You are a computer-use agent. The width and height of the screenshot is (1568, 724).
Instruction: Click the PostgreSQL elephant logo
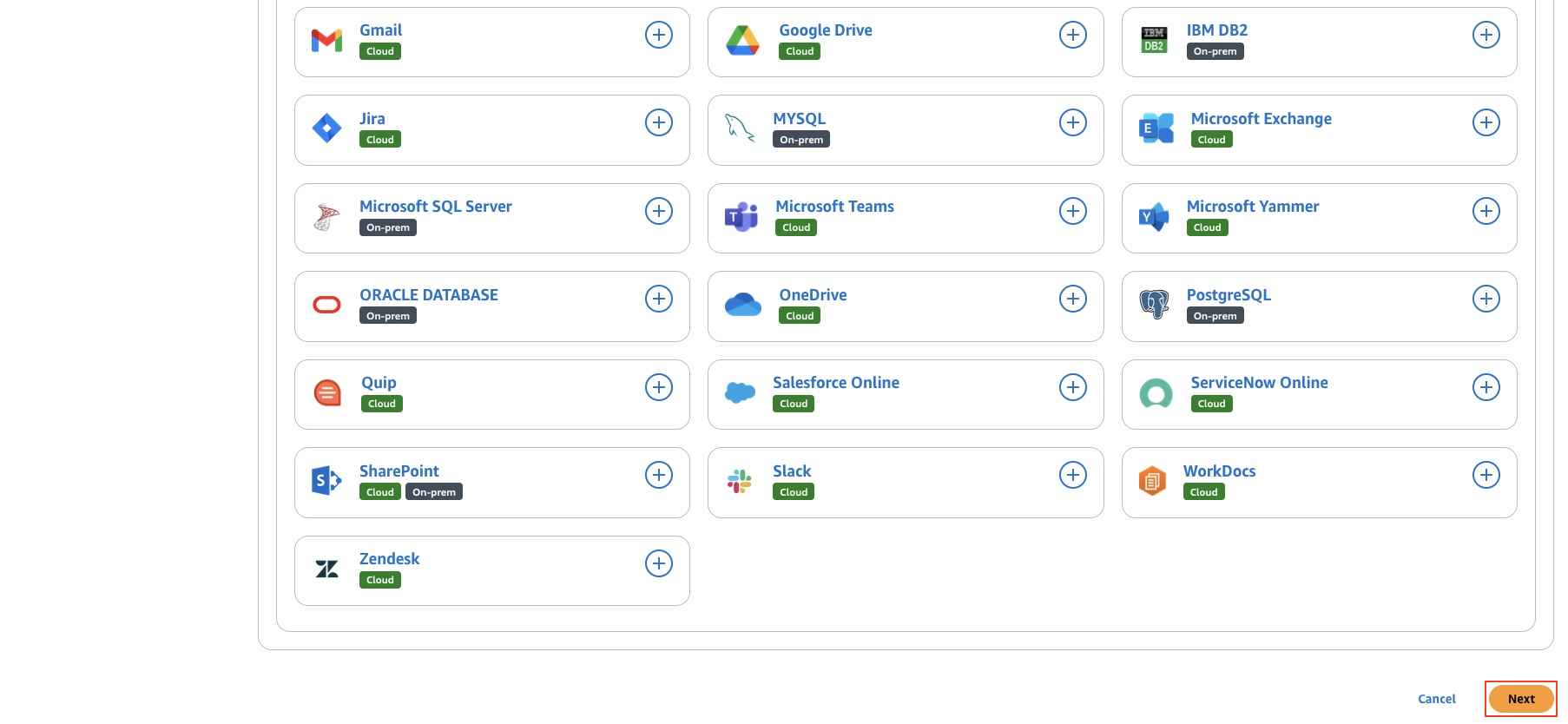[1154, 305]
